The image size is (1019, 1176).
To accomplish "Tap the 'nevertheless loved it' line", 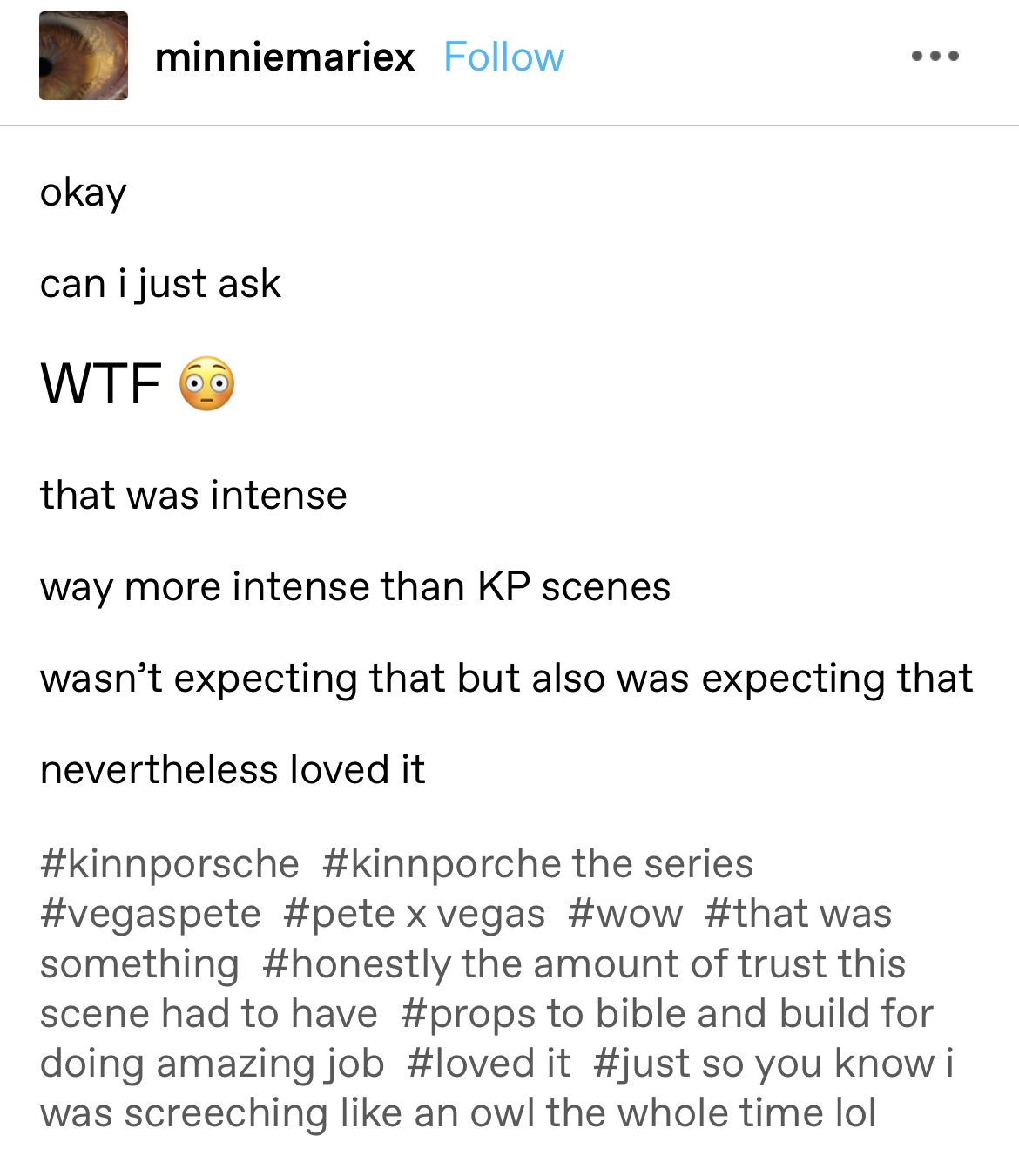I will pyautogui.click(x=233, y=769).
